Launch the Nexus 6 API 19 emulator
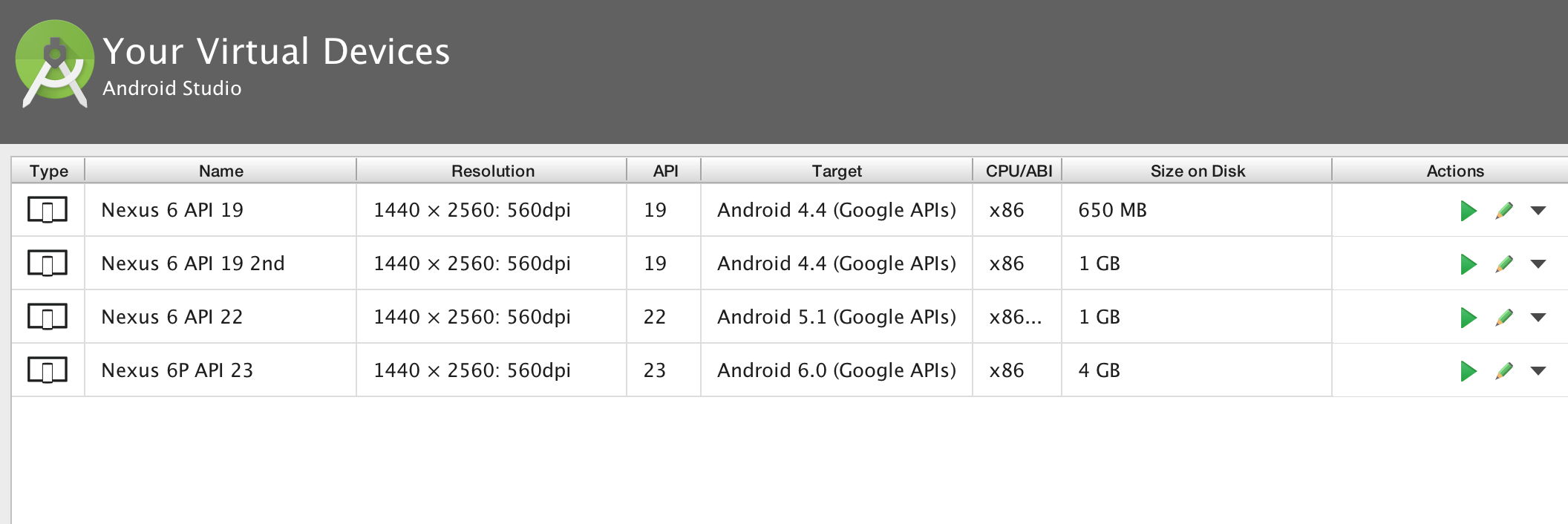The image size is (1568, 524). [x=1468, y=211]
